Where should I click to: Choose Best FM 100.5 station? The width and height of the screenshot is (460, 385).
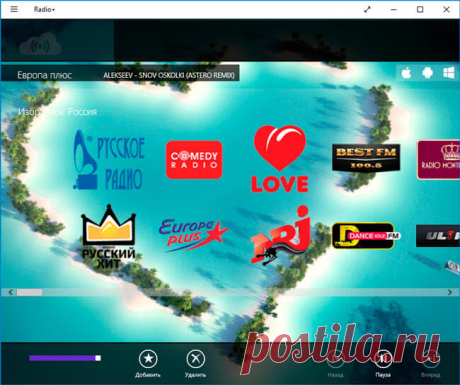(x=366, y=158)
